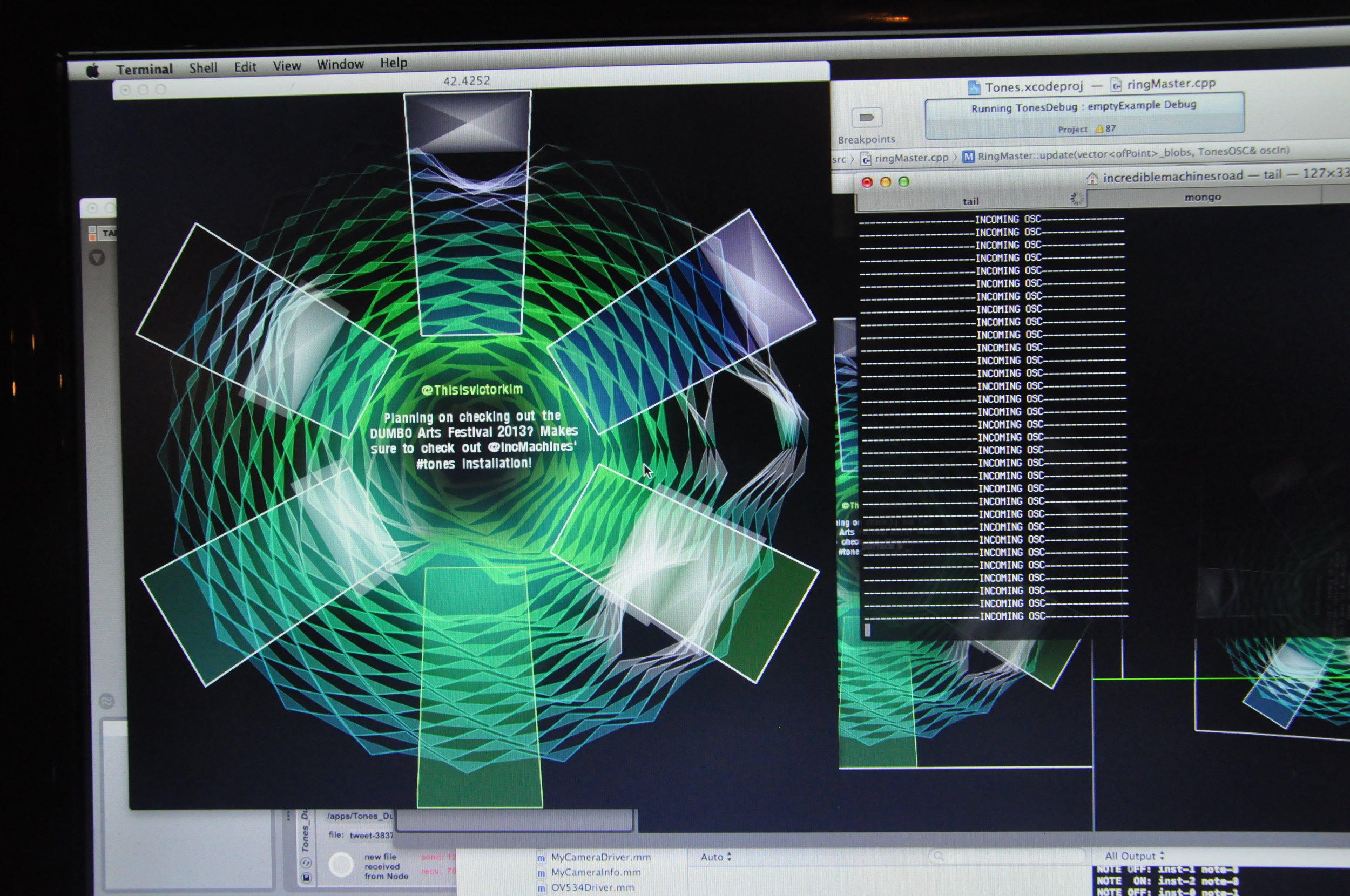Screen dimensions: 1350x896
Task: Open the Apple menu
Action: (x=92, y=71)
